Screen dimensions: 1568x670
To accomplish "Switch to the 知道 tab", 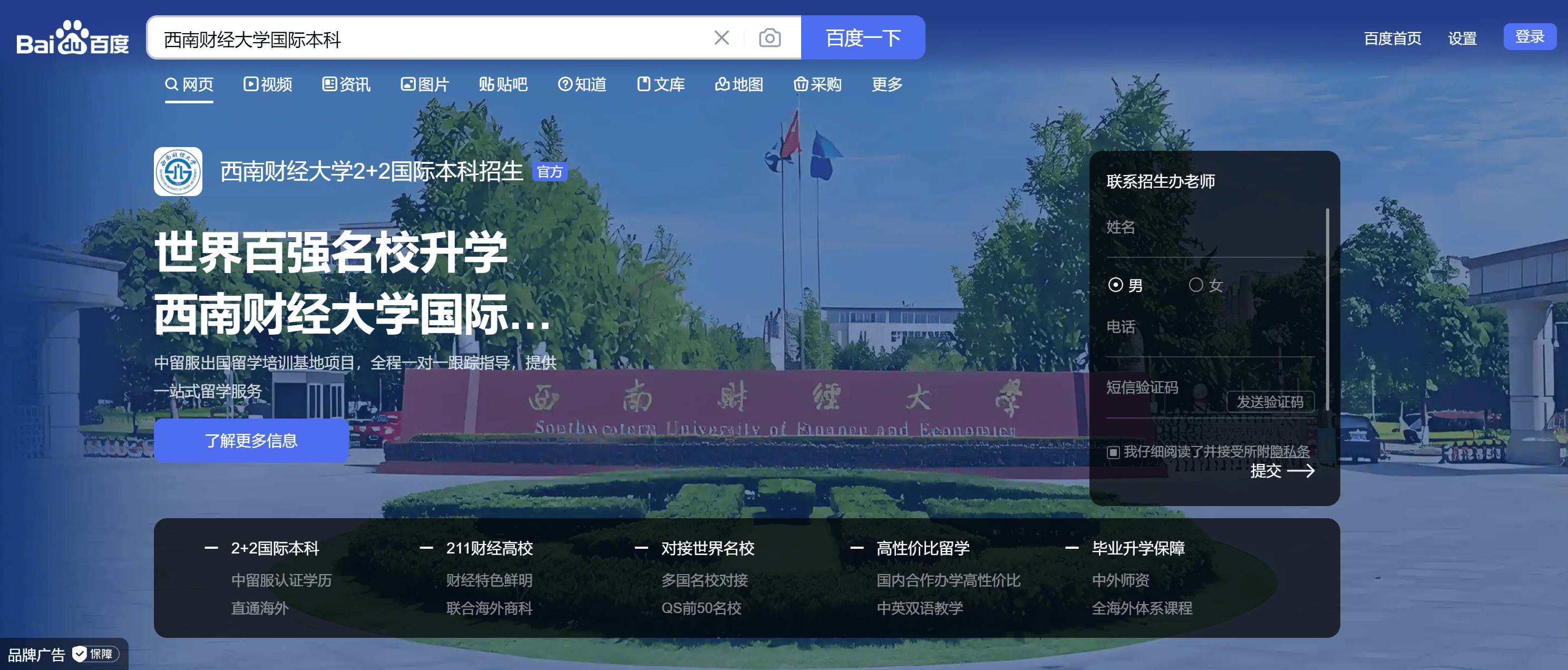I will [x=582, y=84].
